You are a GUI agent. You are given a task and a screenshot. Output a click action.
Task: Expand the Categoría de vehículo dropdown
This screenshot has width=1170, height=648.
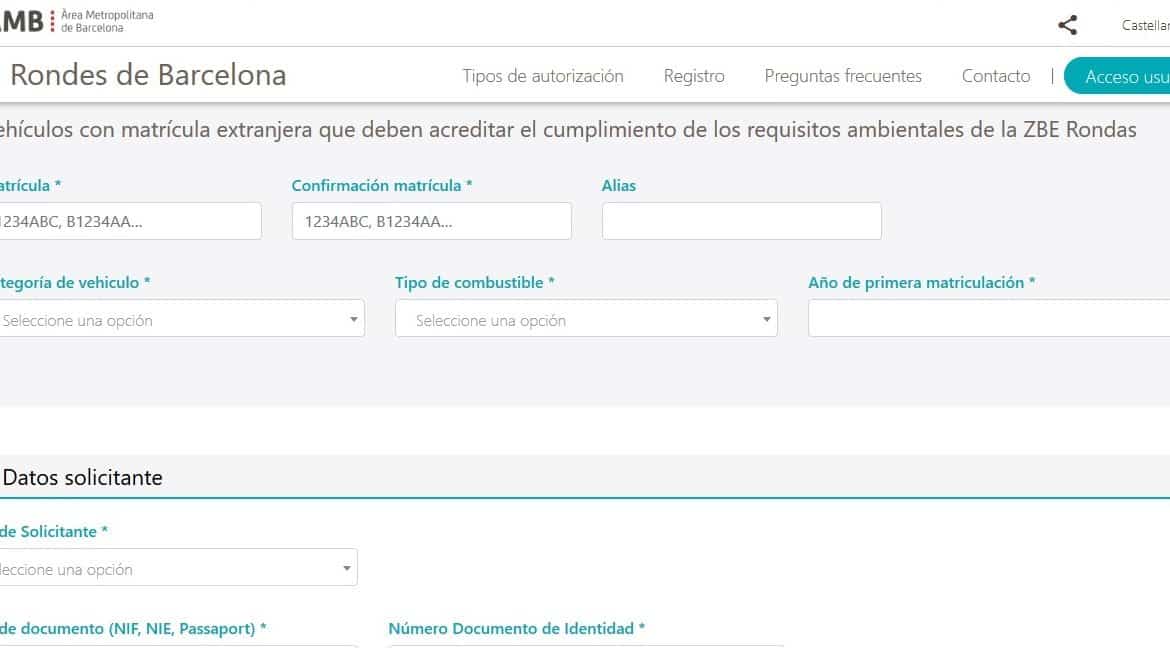pyautogui.click(x=182, y=319)
